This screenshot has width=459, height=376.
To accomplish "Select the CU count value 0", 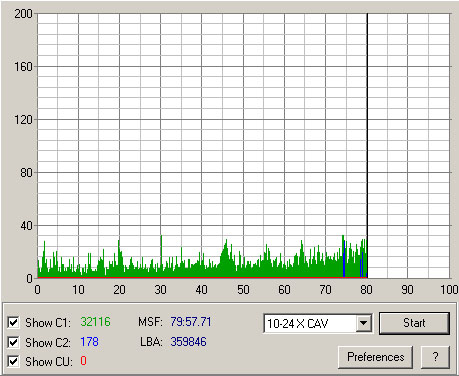I will click(83, 361).
